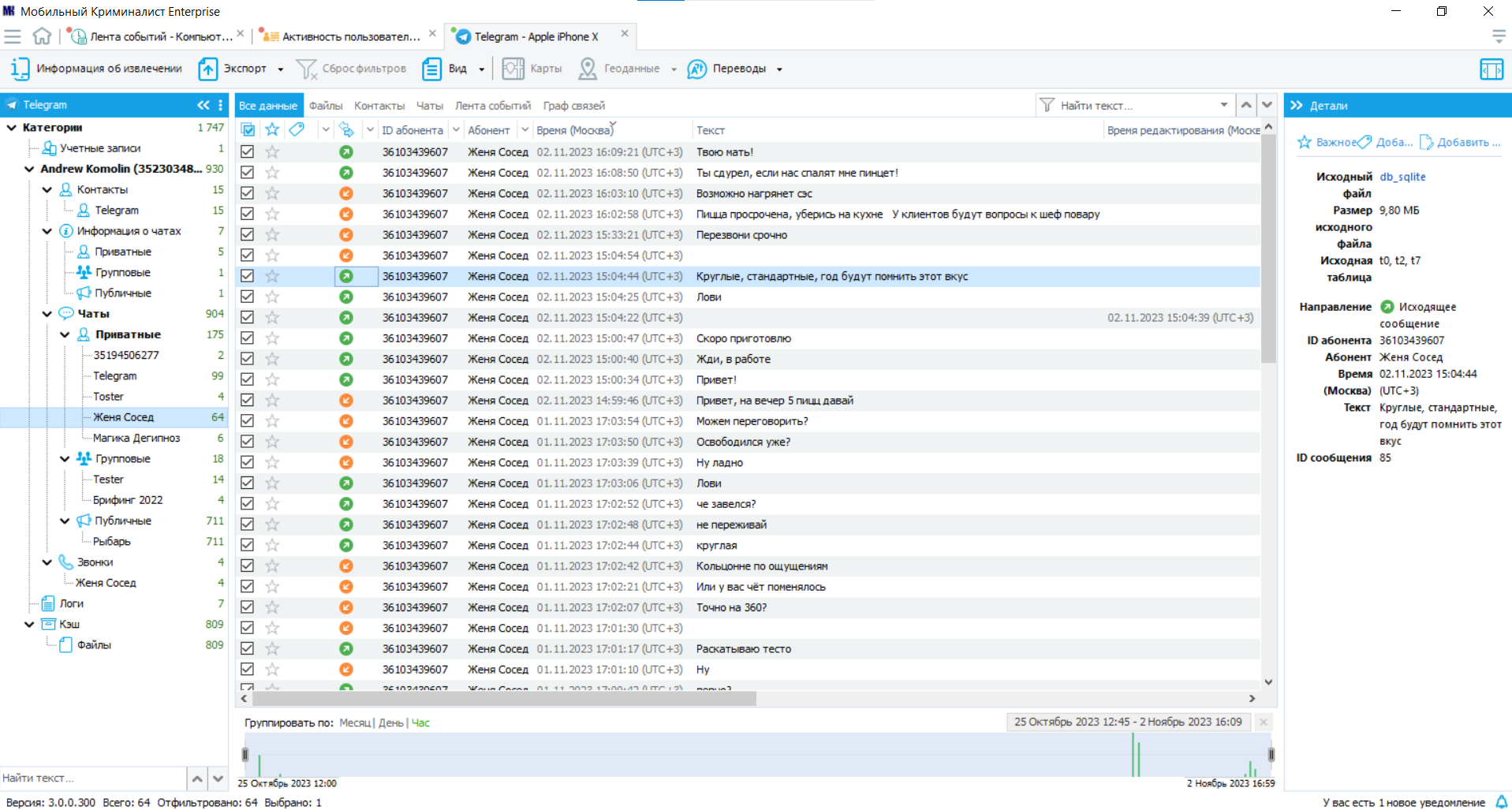The image size is (1512, 810).
Task: Click the notification bell icon
Action: click(1502, 802)
